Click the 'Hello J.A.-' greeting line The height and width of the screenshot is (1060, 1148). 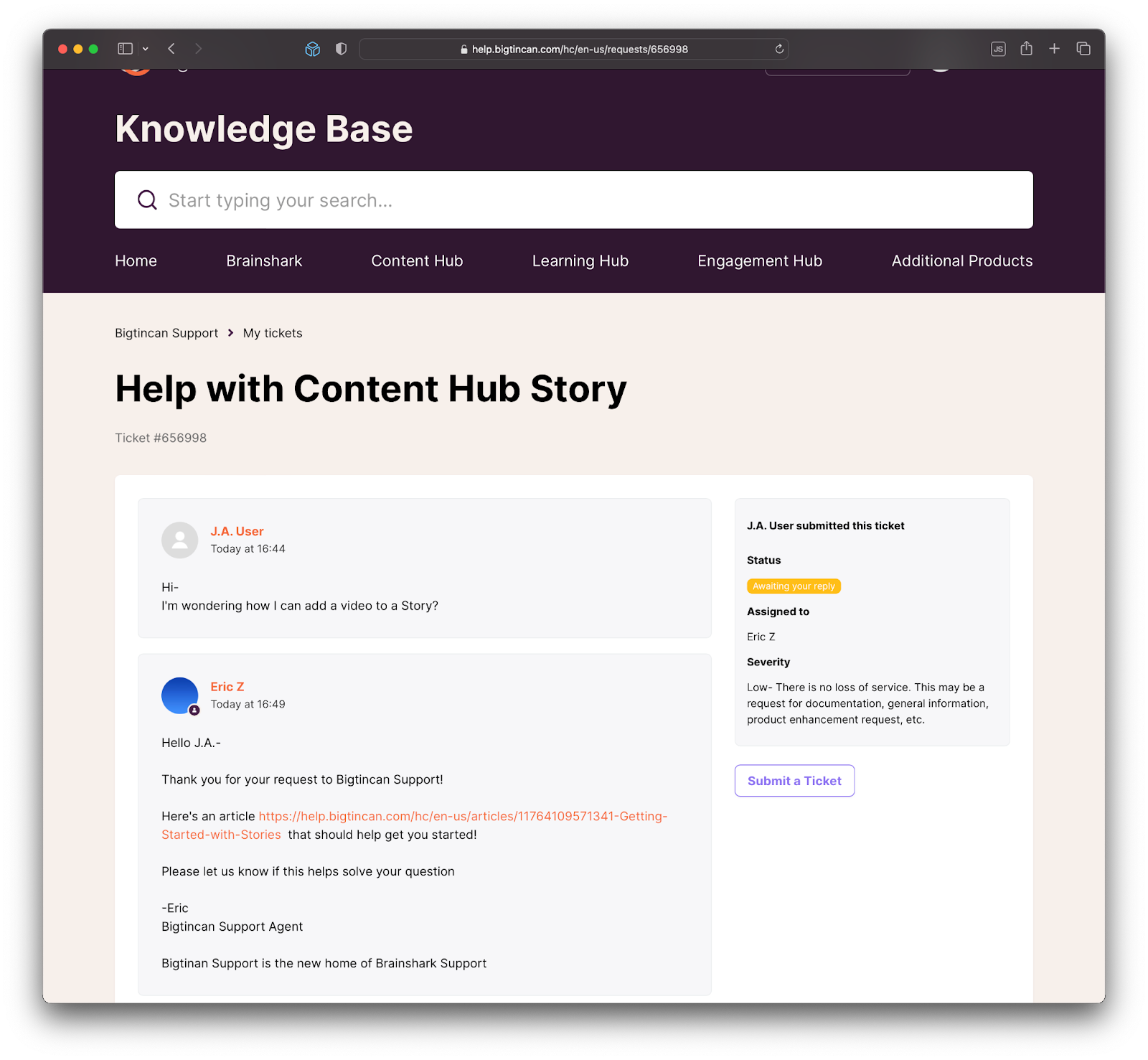tap(191, 743)
